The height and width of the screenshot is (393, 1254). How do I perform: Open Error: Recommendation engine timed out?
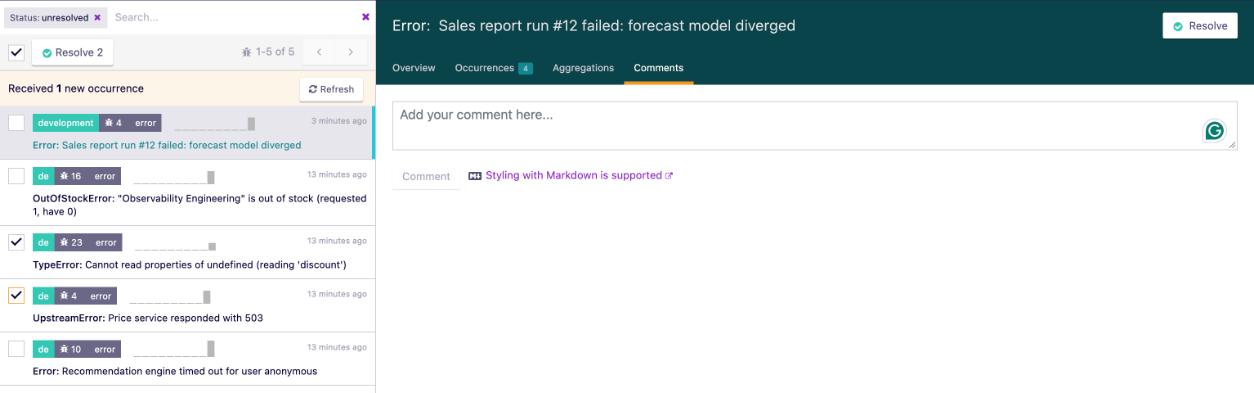click(x=175, y=371)
